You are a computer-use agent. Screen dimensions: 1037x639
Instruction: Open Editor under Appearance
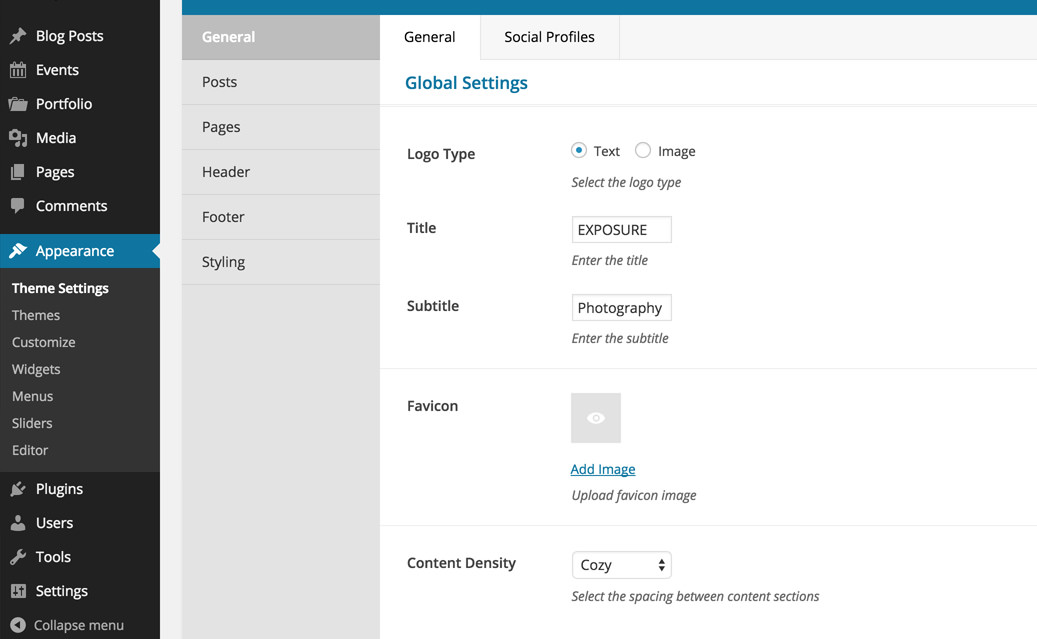click(30, 450)
